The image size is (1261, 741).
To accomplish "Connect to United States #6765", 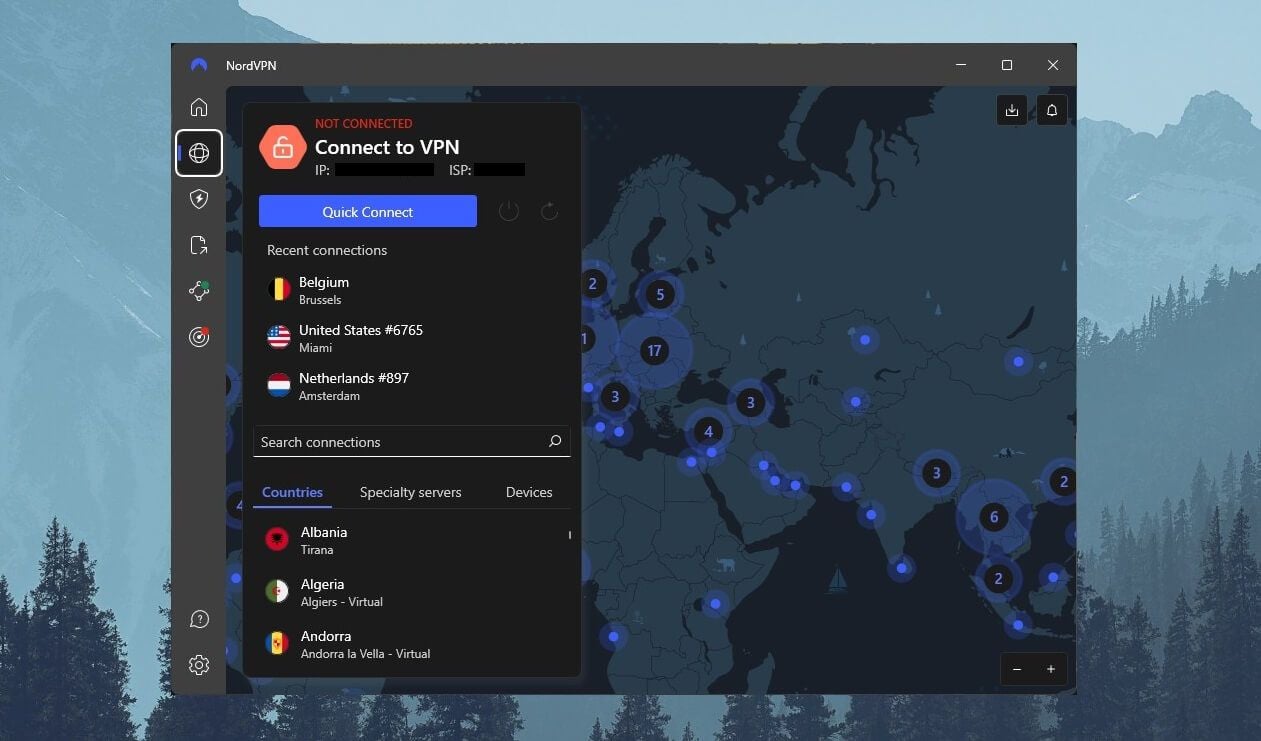I will (x=412, y=338).
